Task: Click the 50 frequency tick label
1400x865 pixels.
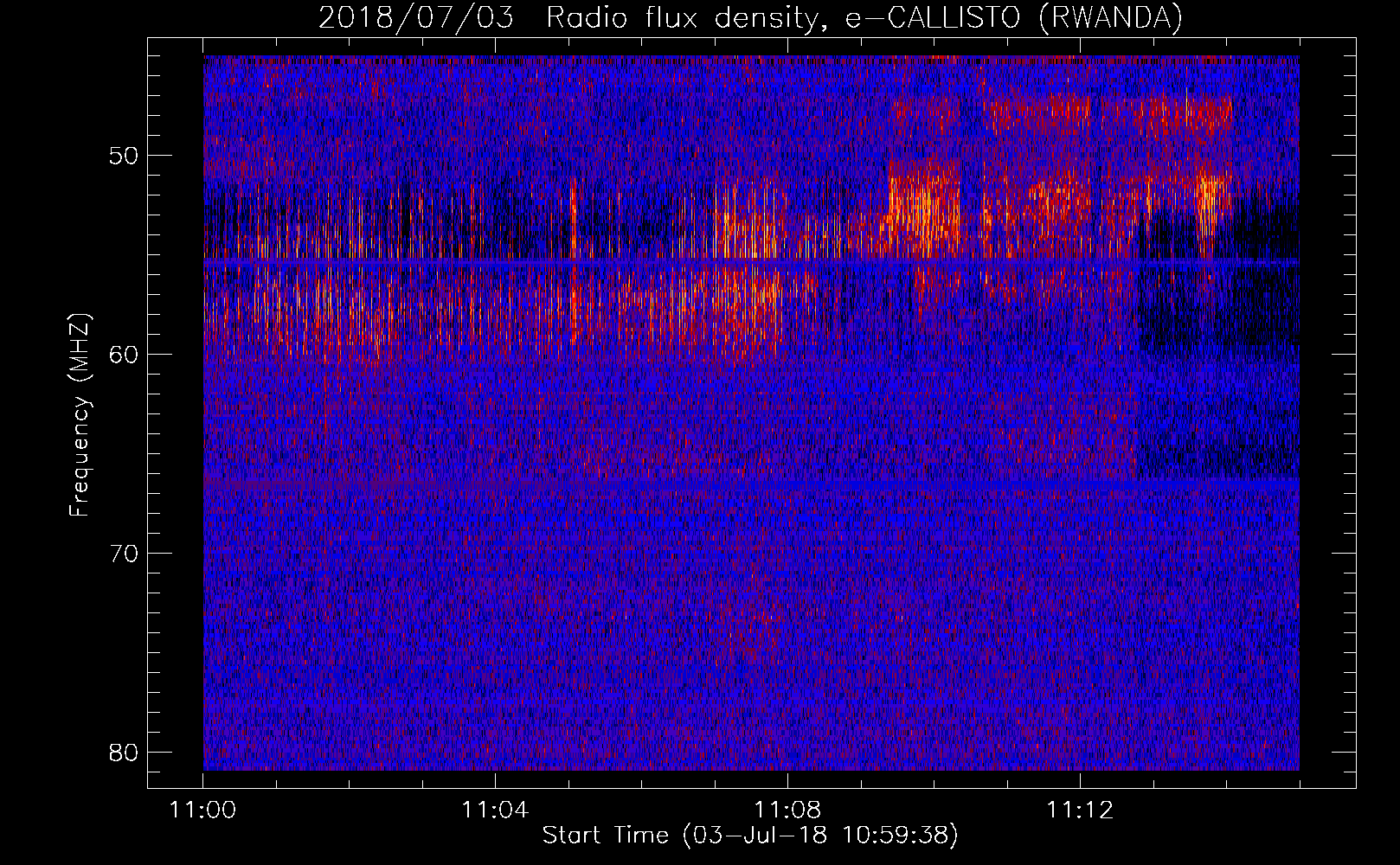Action: coord(125,156)
